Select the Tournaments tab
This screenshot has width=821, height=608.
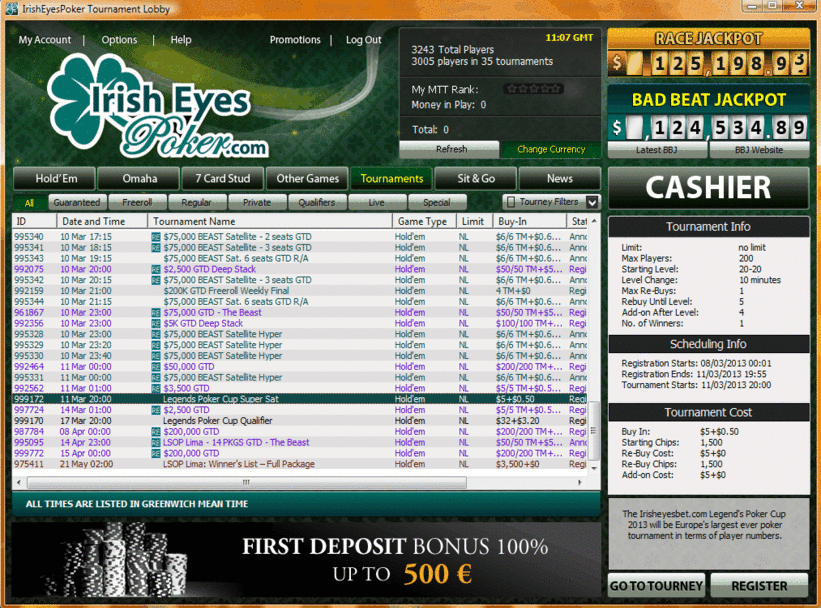coord(392,179)
